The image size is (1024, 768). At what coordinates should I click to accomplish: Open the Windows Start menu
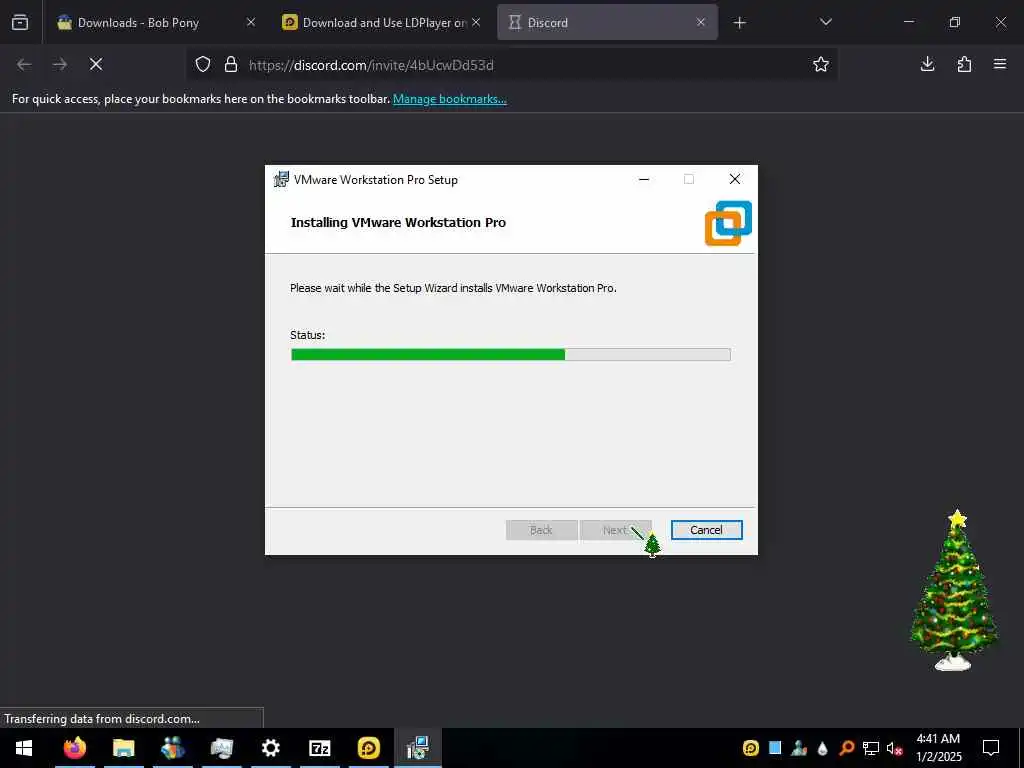(x=24, y=748)
